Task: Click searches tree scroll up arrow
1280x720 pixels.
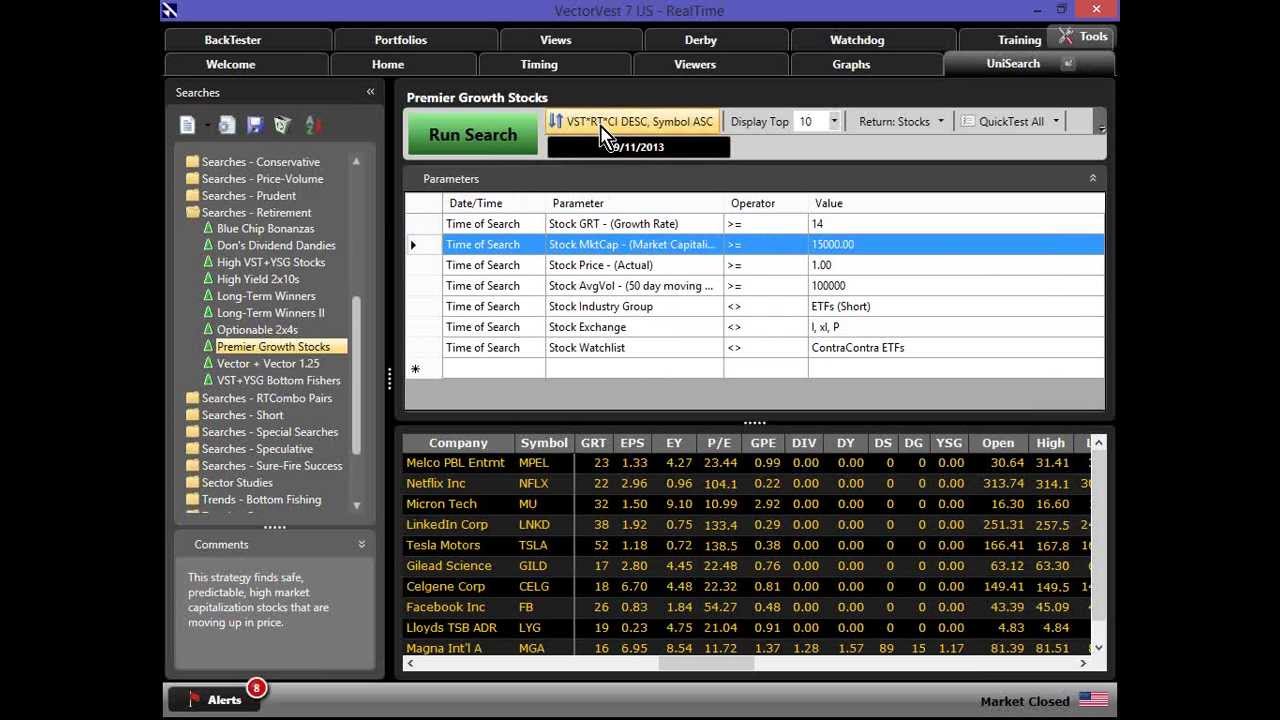Action: (x=356, y=161)
